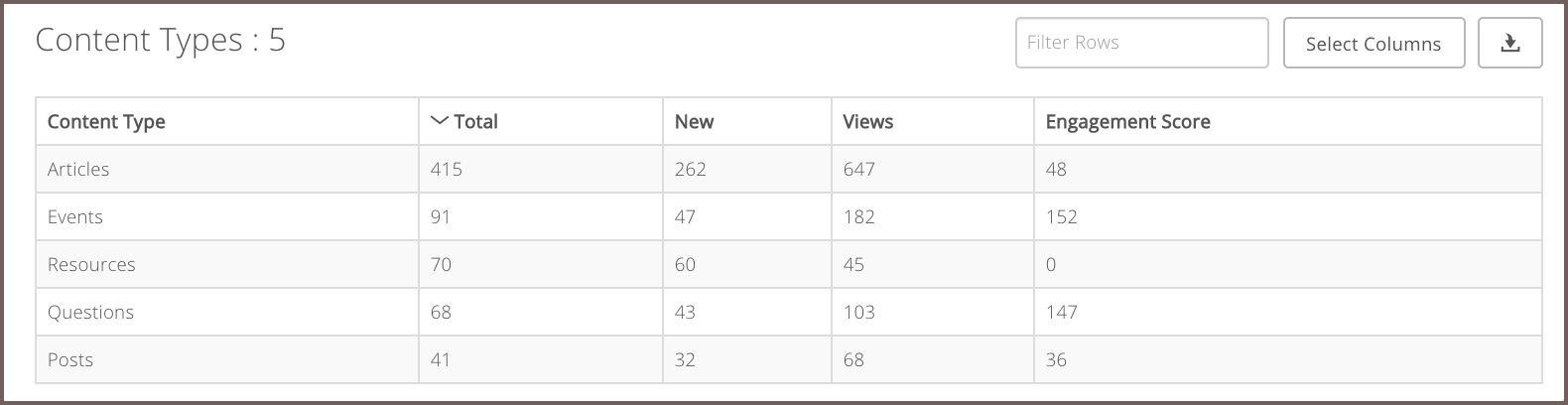Viewport: 1568px width, 405px height.
Task: Select the Events content type row
Action: click(x=789, y=216)
